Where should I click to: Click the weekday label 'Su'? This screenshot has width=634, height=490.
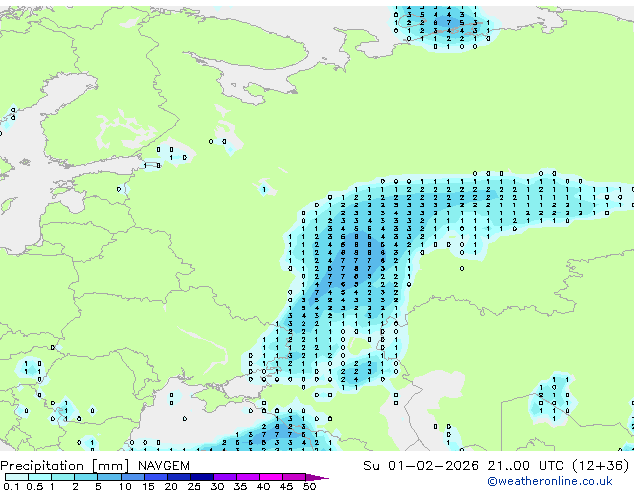pyautogui.click(x=371, y=466)
